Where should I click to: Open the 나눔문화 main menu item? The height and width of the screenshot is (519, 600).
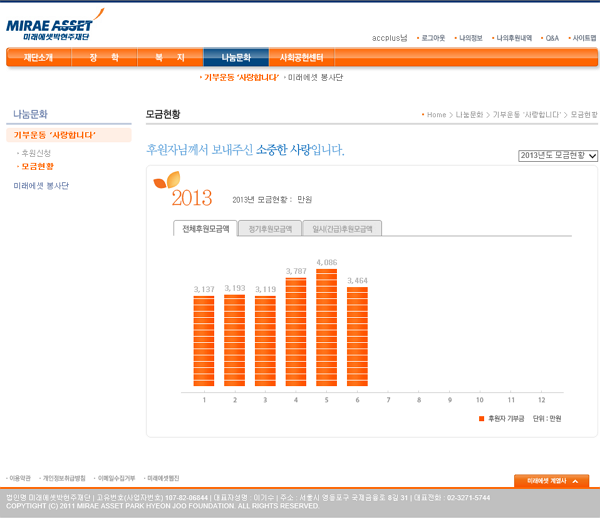pyautogui.click(x=237, y=58)
